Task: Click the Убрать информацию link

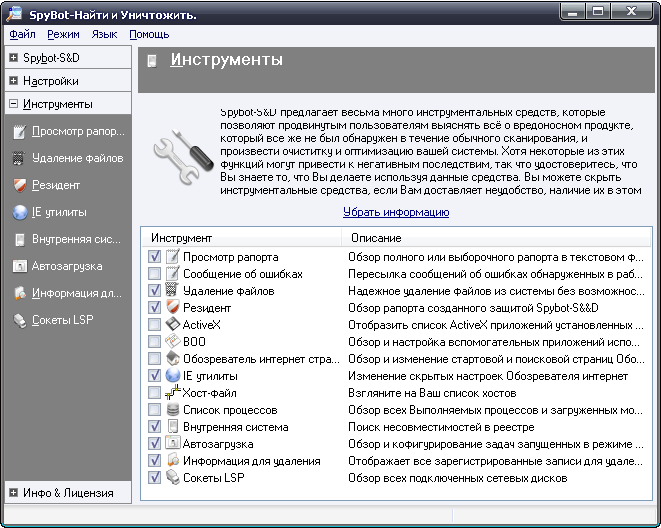Action: (x=396, y=212)
